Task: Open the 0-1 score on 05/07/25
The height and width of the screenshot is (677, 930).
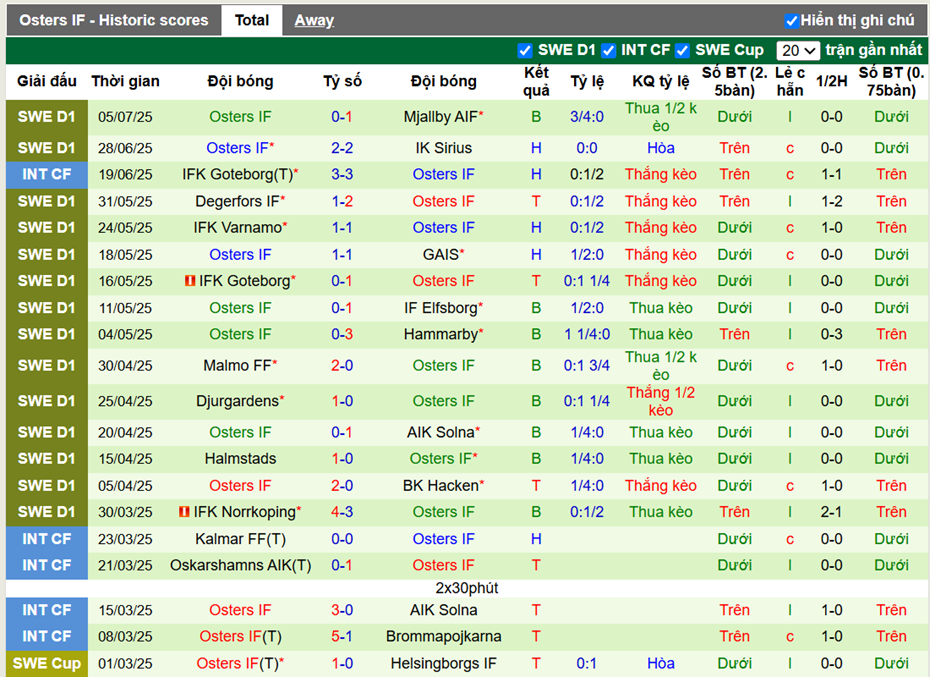Action: [342, 117]
